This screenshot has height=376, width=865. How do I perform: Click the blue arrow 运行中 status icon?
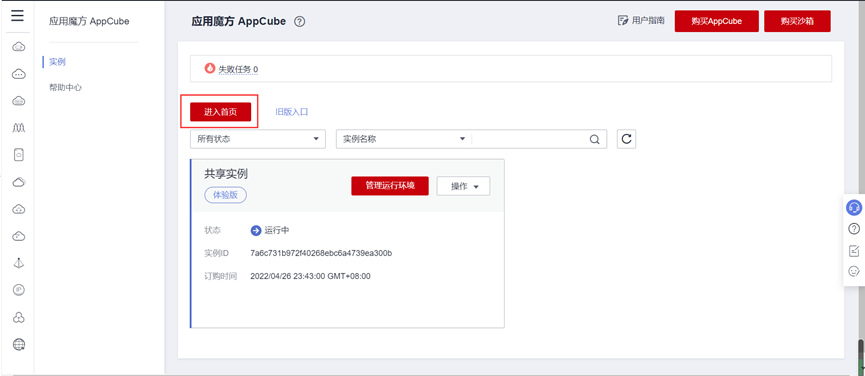coord(255,230)
